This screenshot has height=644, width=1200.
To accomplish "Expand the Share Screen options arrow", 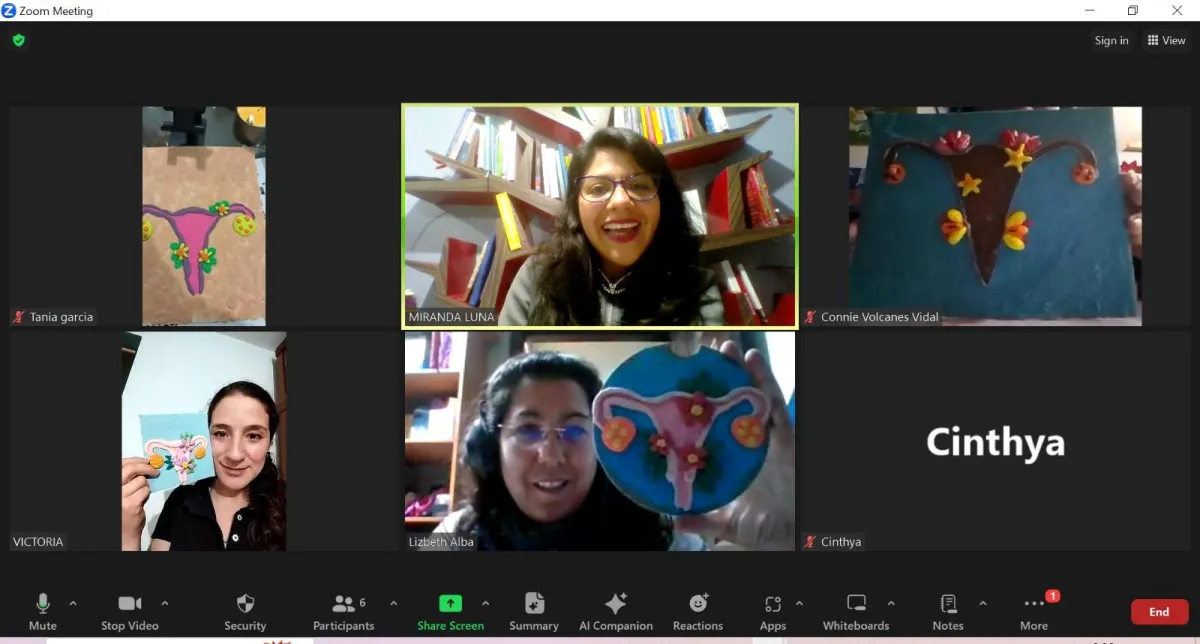I will [x=485, y=603].
